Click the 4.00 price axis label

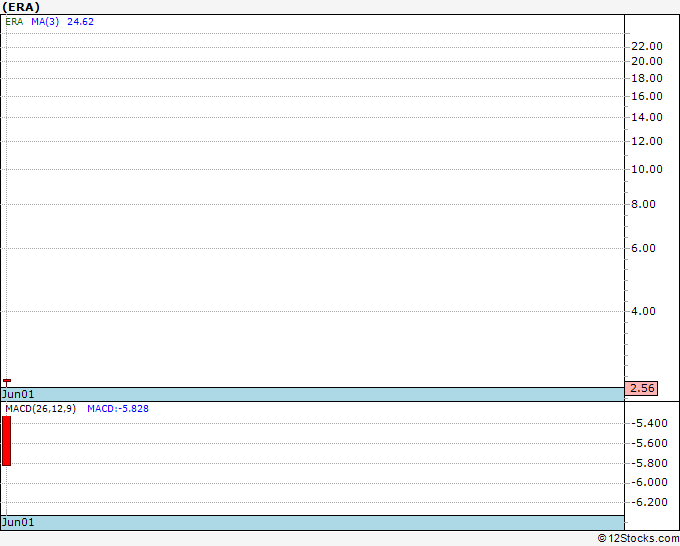643,311
